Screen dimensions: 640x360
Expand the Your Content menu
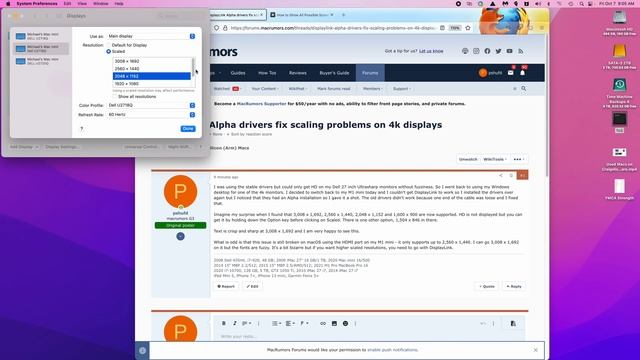tap(265, 89)
